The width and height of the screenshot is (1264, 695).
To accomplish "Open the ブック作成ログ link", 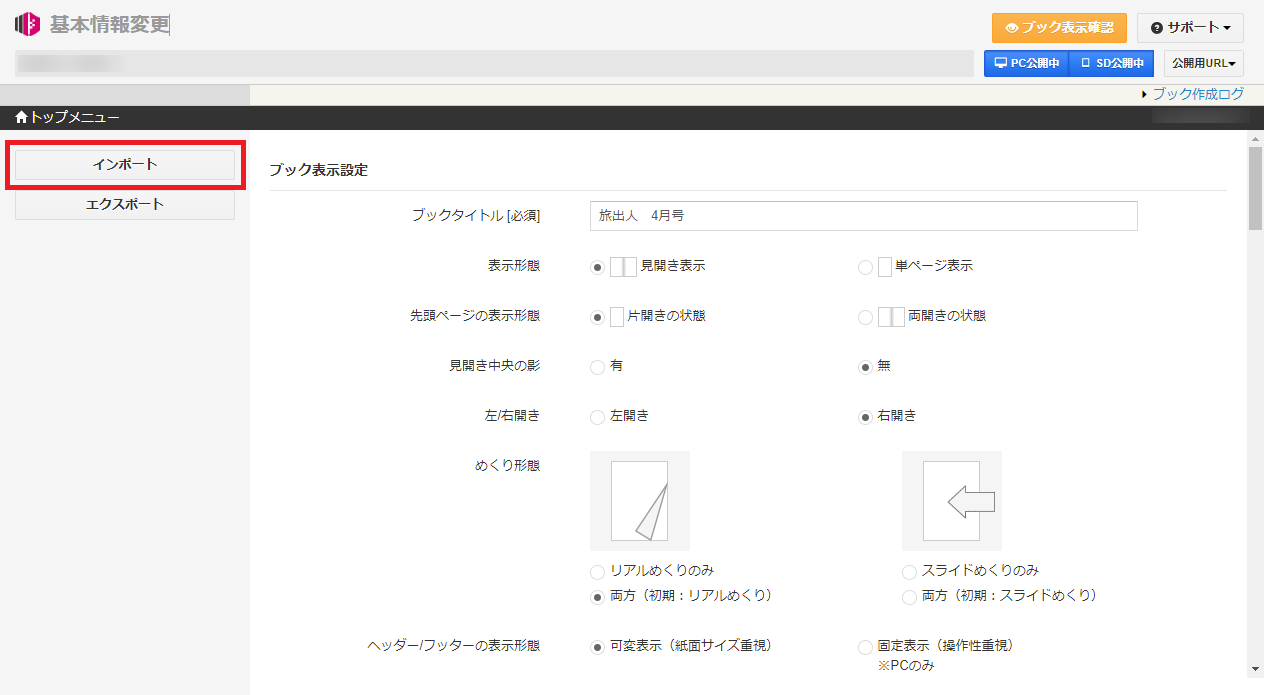I will (1197, 94).
